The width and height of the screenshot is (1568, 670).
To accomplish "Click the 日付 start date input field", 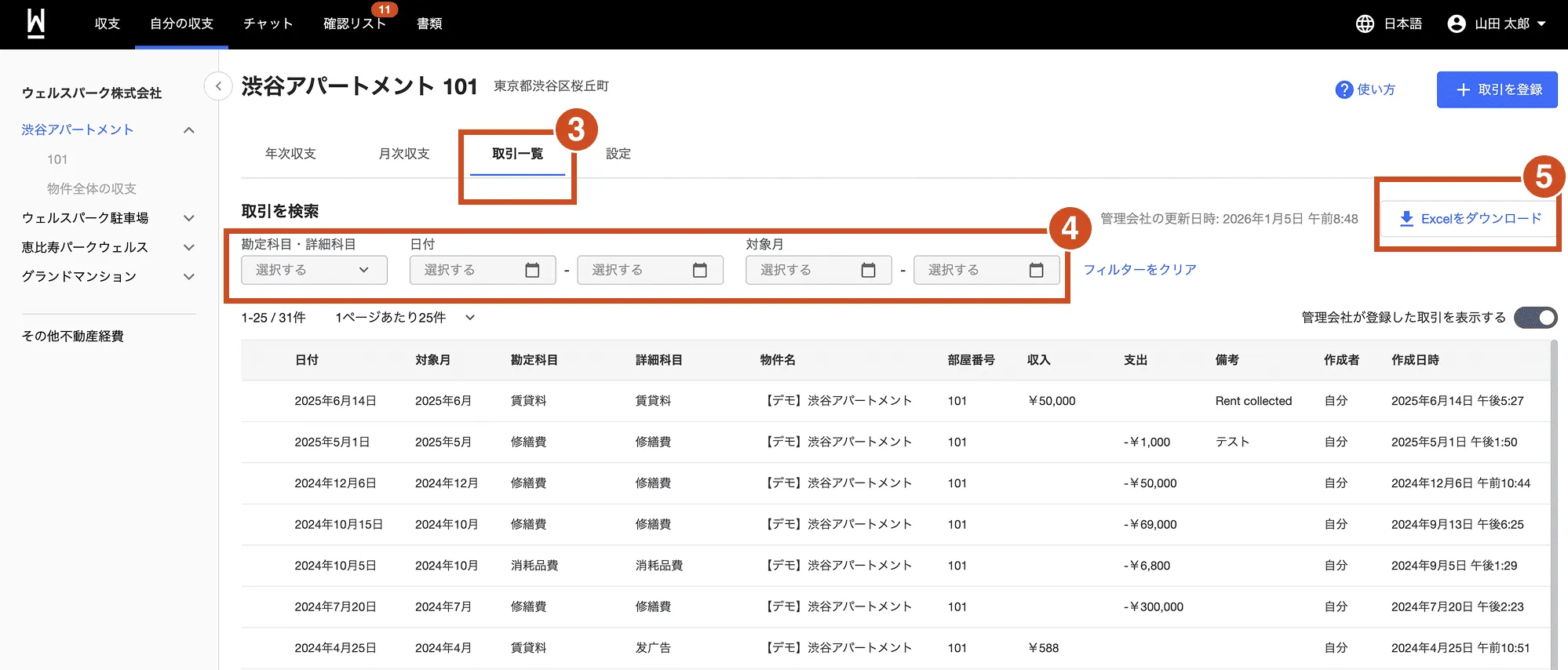I will (x=483, y=270).
